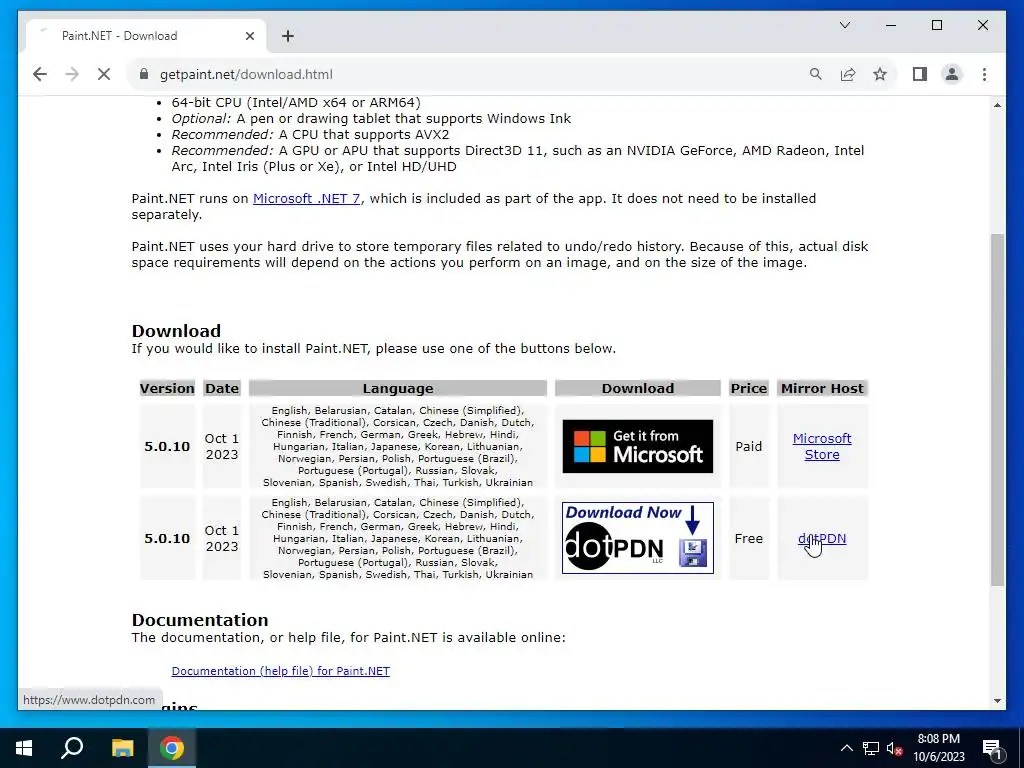Open the Windows Start menu
1024x768 pixels.
click(24, 748)
